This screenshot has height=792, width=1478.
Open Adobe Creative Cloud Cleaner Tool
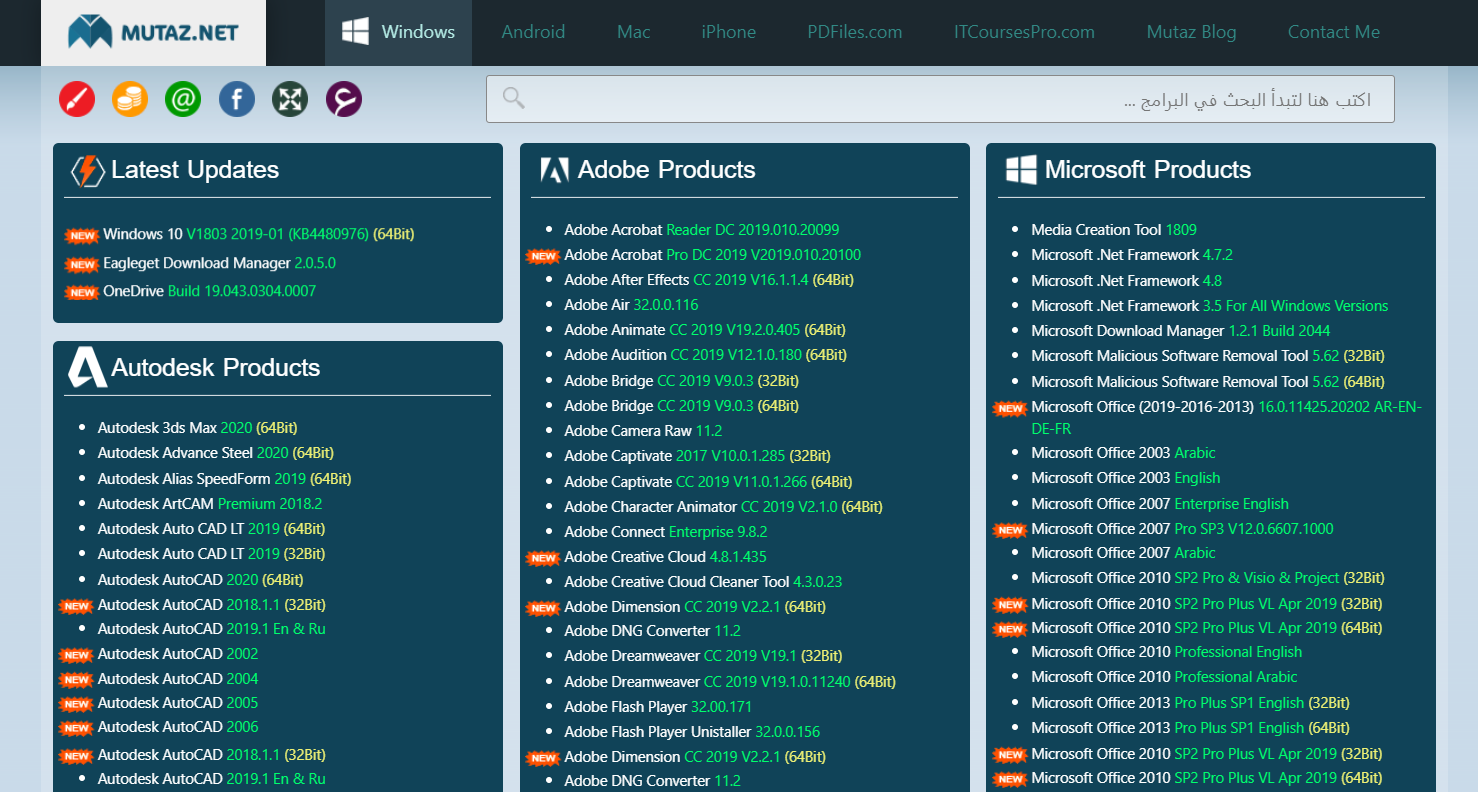703,582
